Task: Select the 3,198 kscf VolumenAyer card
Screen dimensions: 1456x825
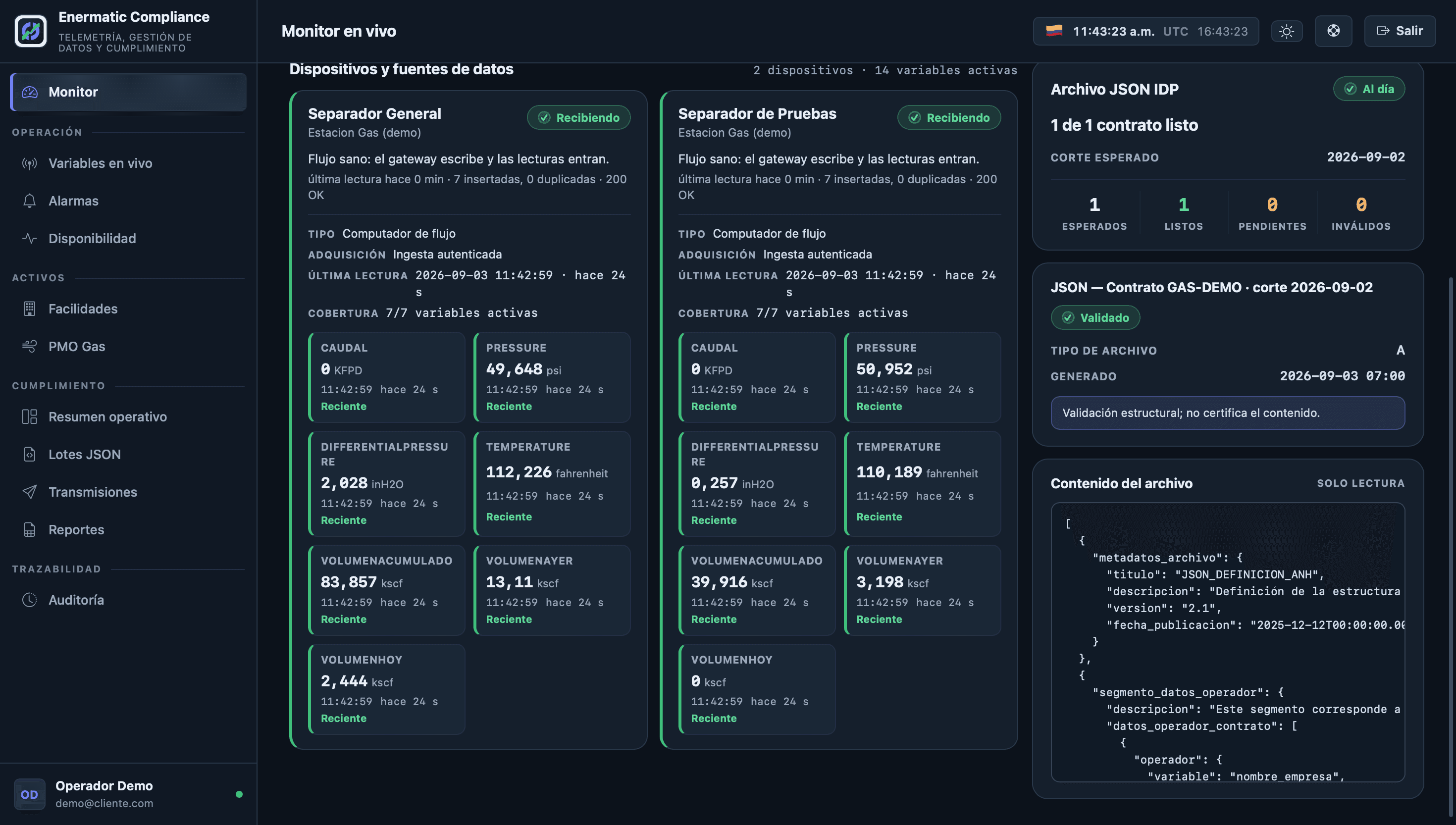Action: click(x=922, y=590)
